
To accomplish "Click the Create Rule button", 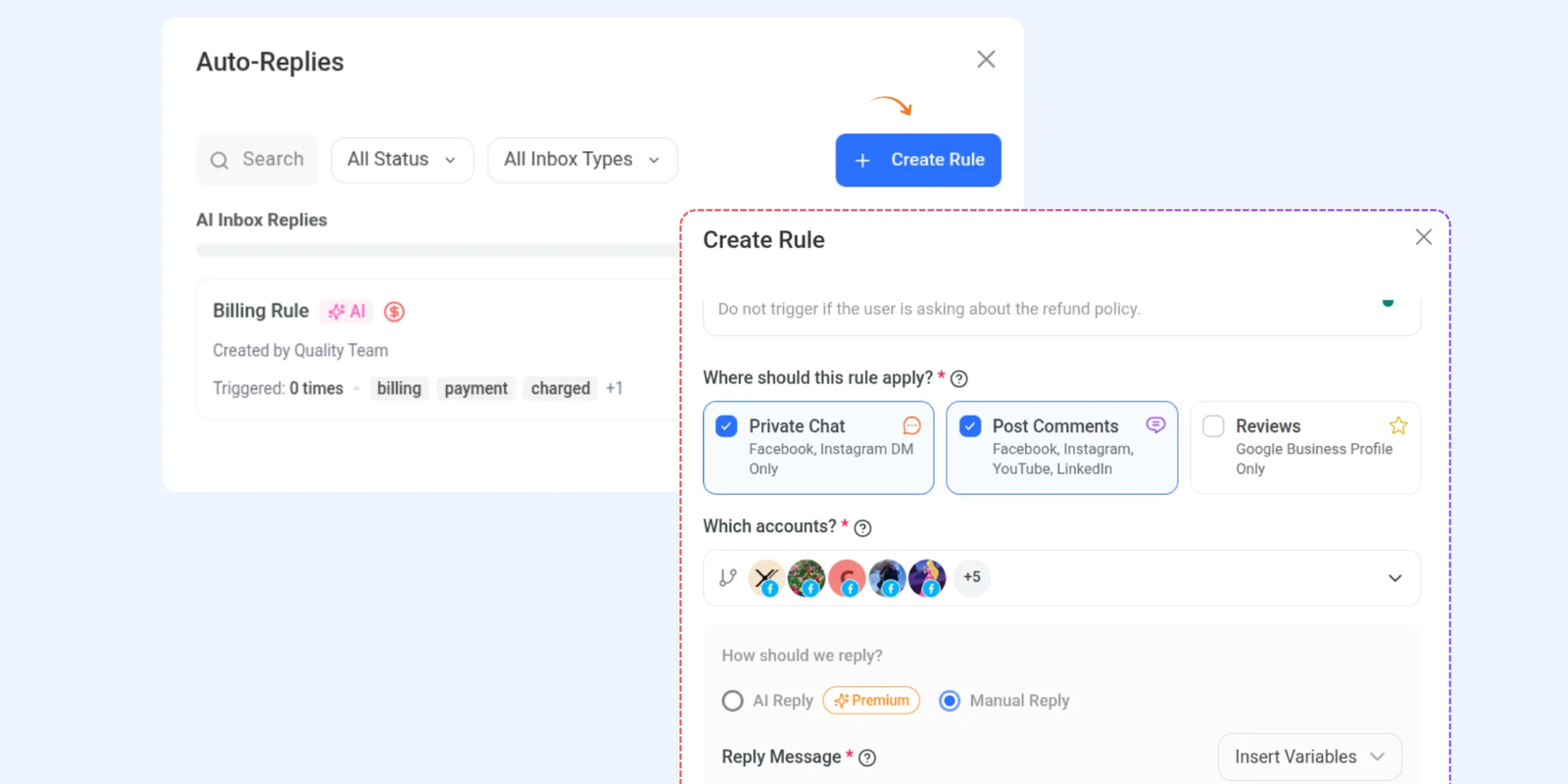I will click(918, 160).
